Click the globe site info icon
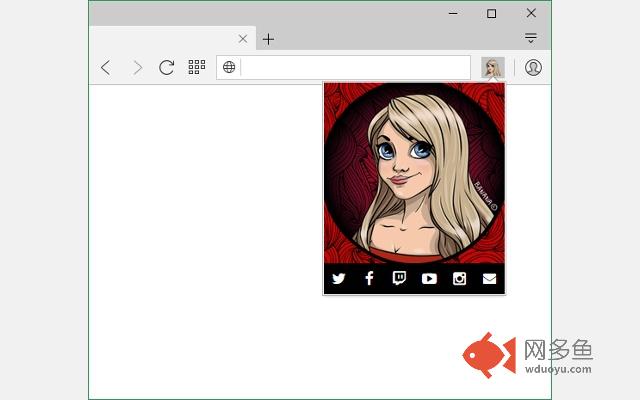This screenshot has height=400, width=640. [229, 67]
